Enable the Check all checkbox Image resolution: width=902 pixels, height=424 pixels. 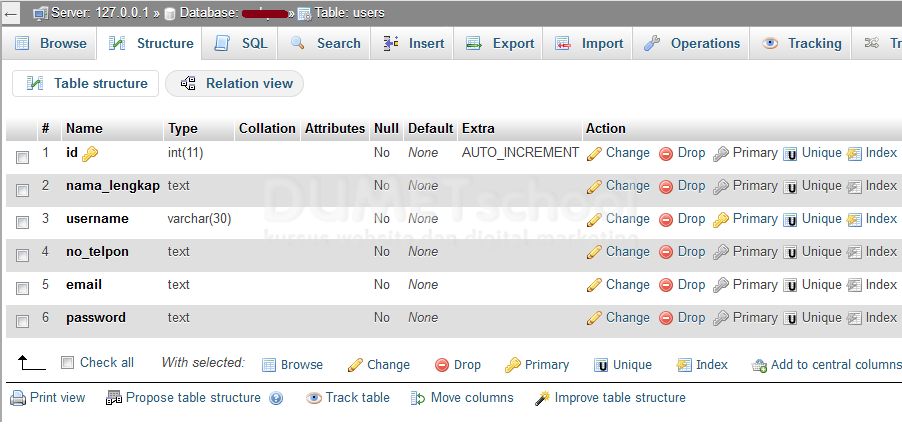(67, 363)
